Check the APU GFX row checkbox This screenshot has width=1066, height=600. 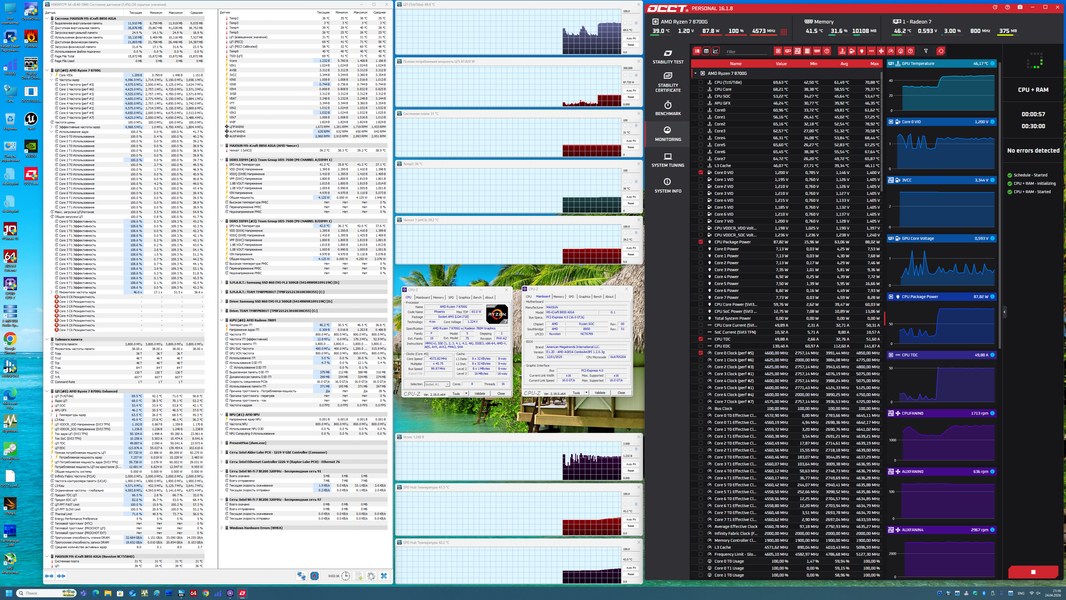click(x=700, y=103)
